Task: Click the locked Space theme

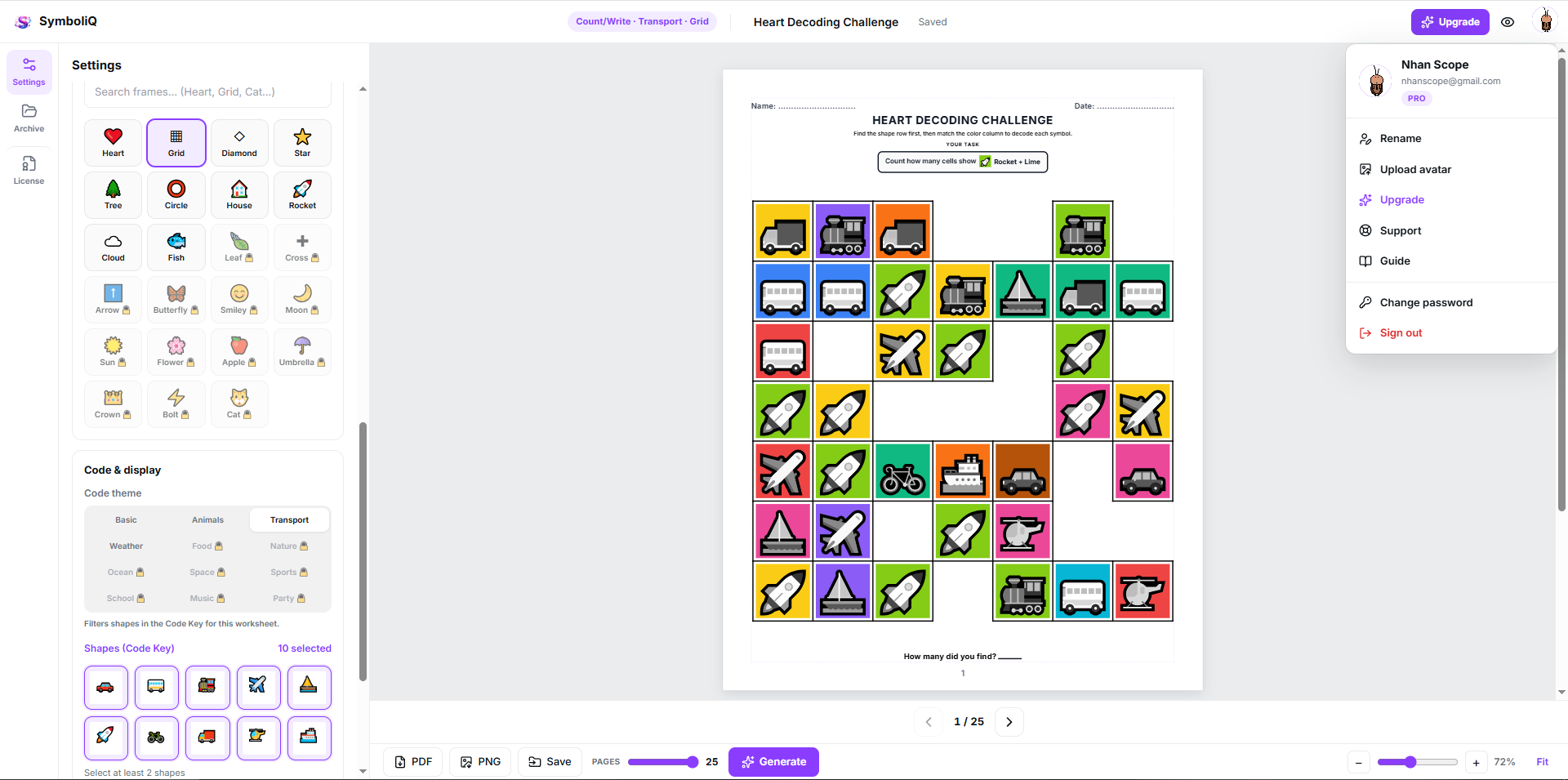Action: [x=207, y=572]
